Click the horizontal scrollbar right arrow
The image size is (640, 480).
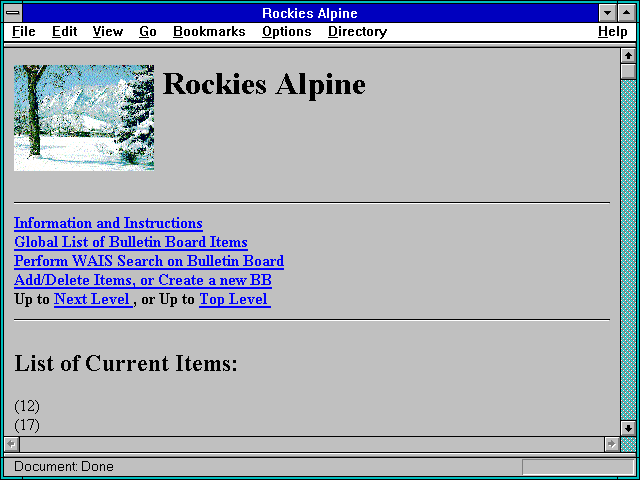pos(611,444)
